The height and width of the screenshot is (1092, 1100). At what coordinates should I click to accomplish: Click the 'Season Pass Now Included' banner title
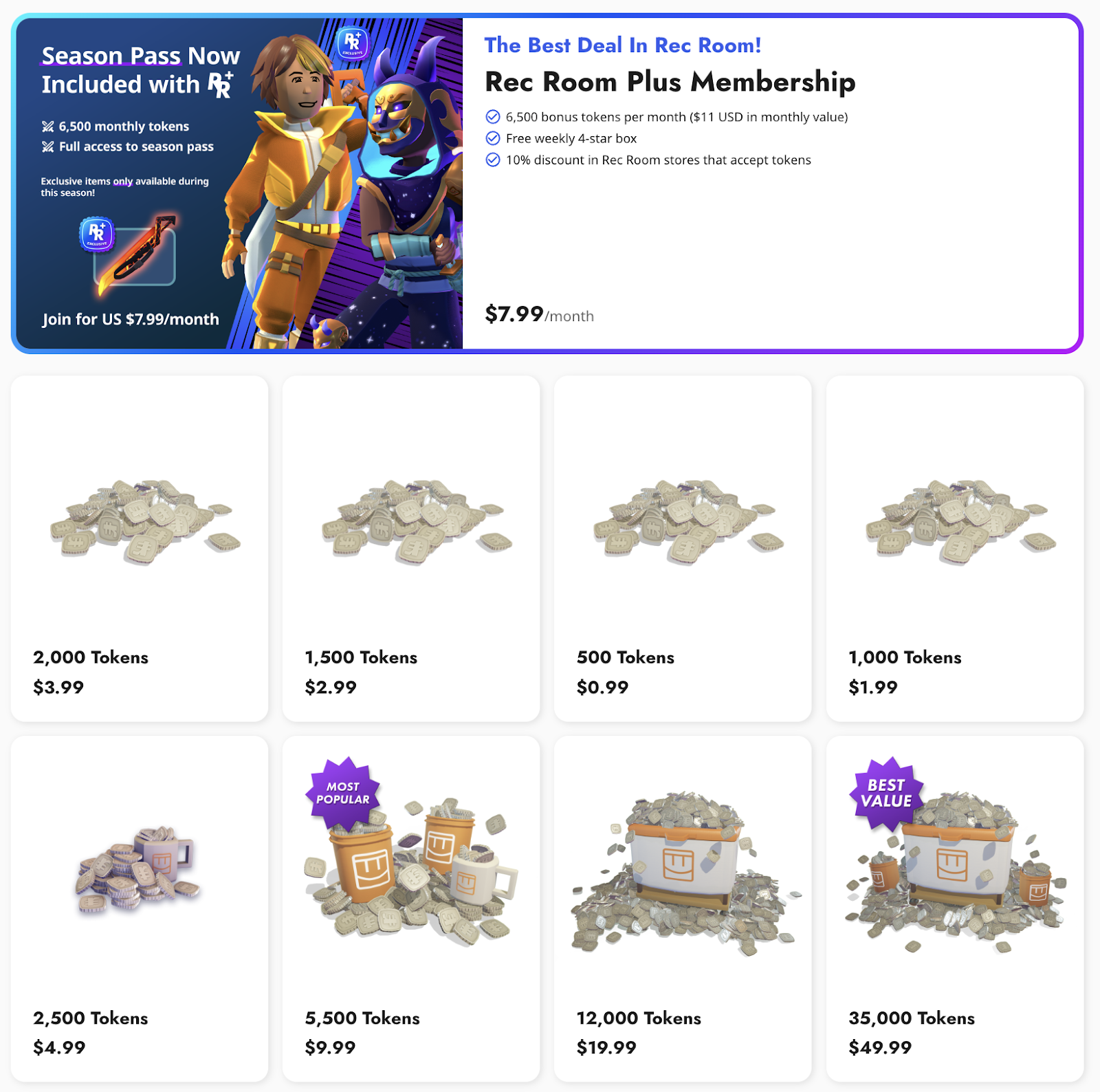point(140,70)
